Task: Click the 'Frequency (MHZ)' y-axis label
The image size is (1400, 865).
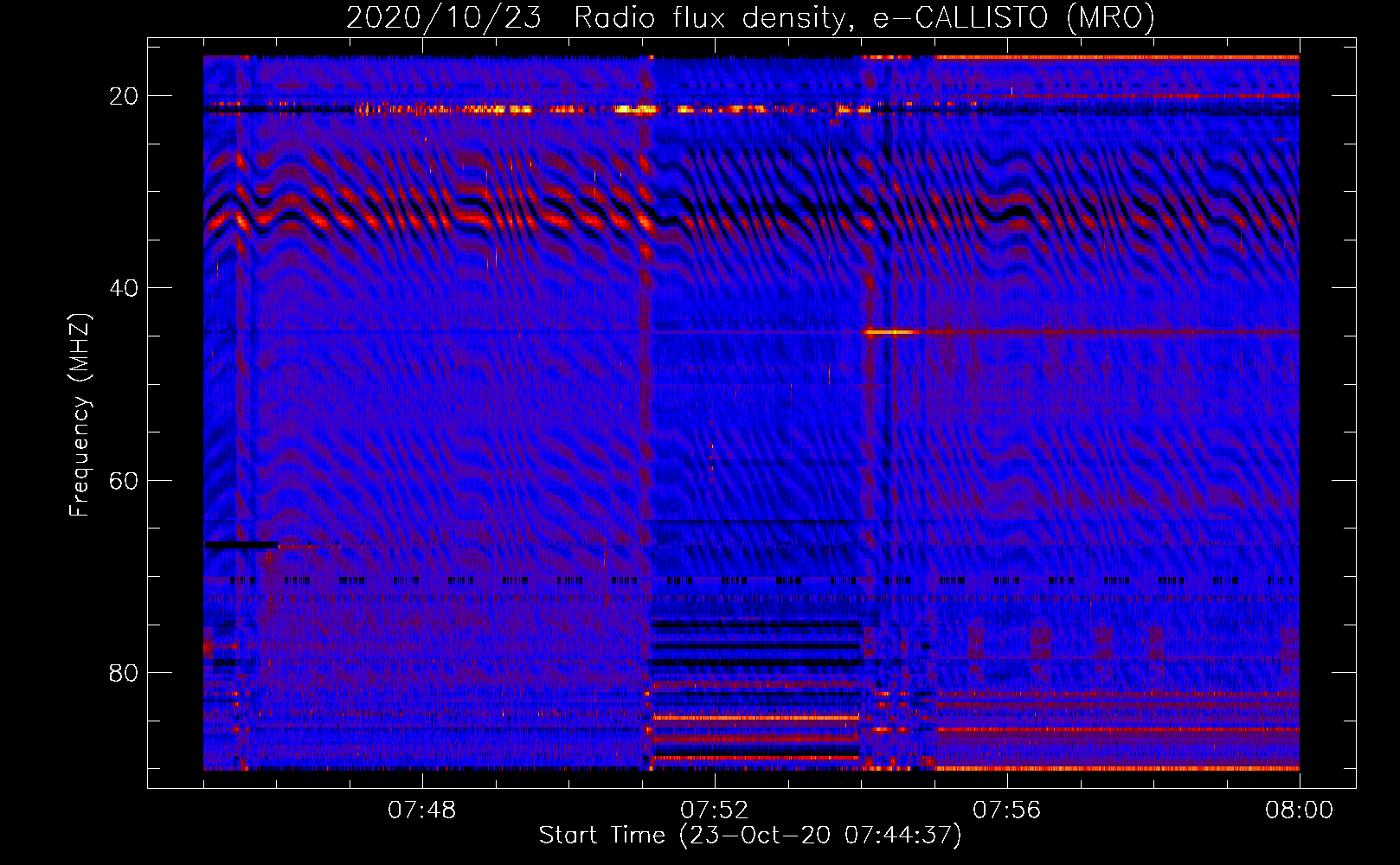Action: point(80,415)
